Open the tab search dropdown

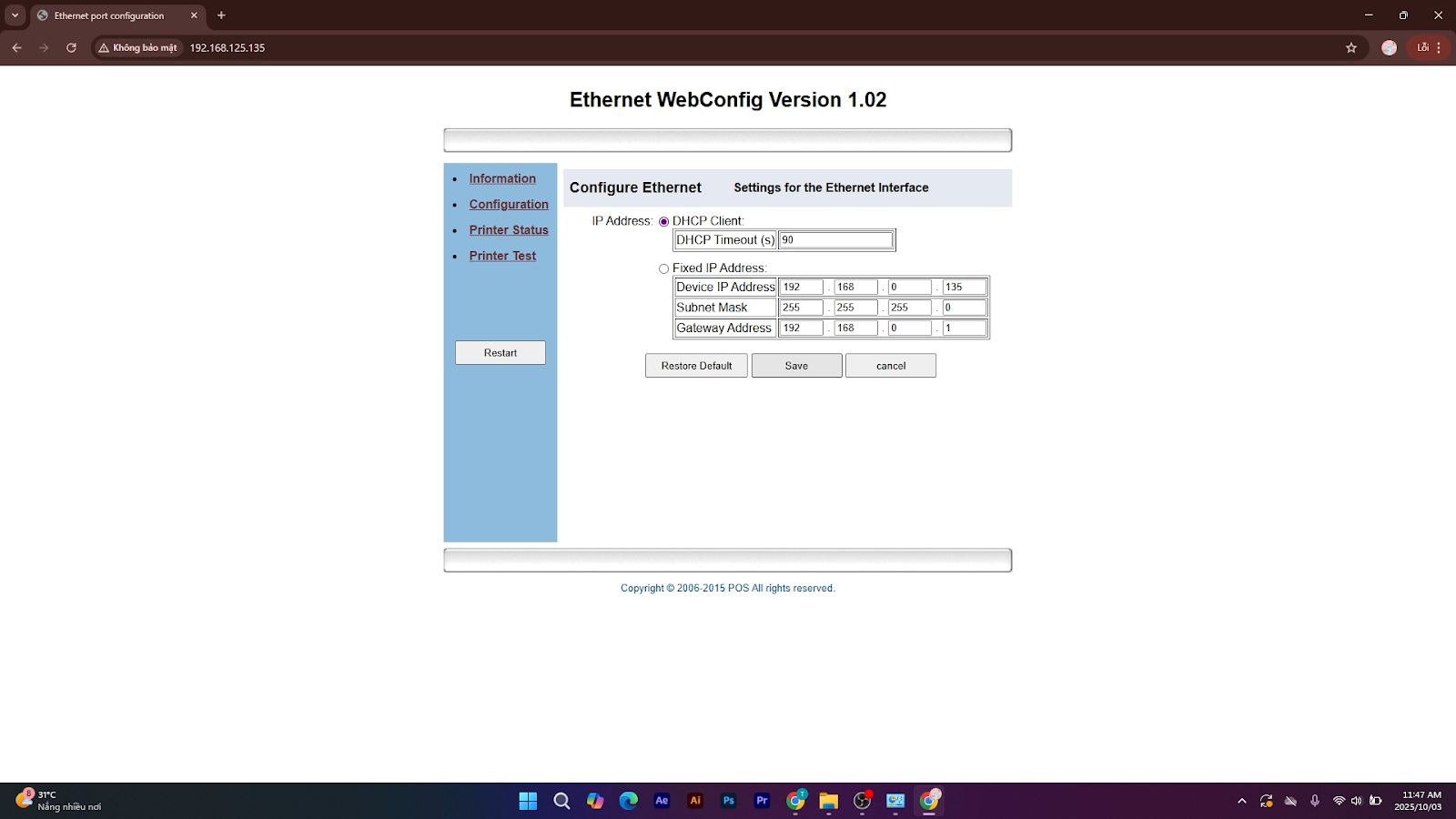point(15,15)
